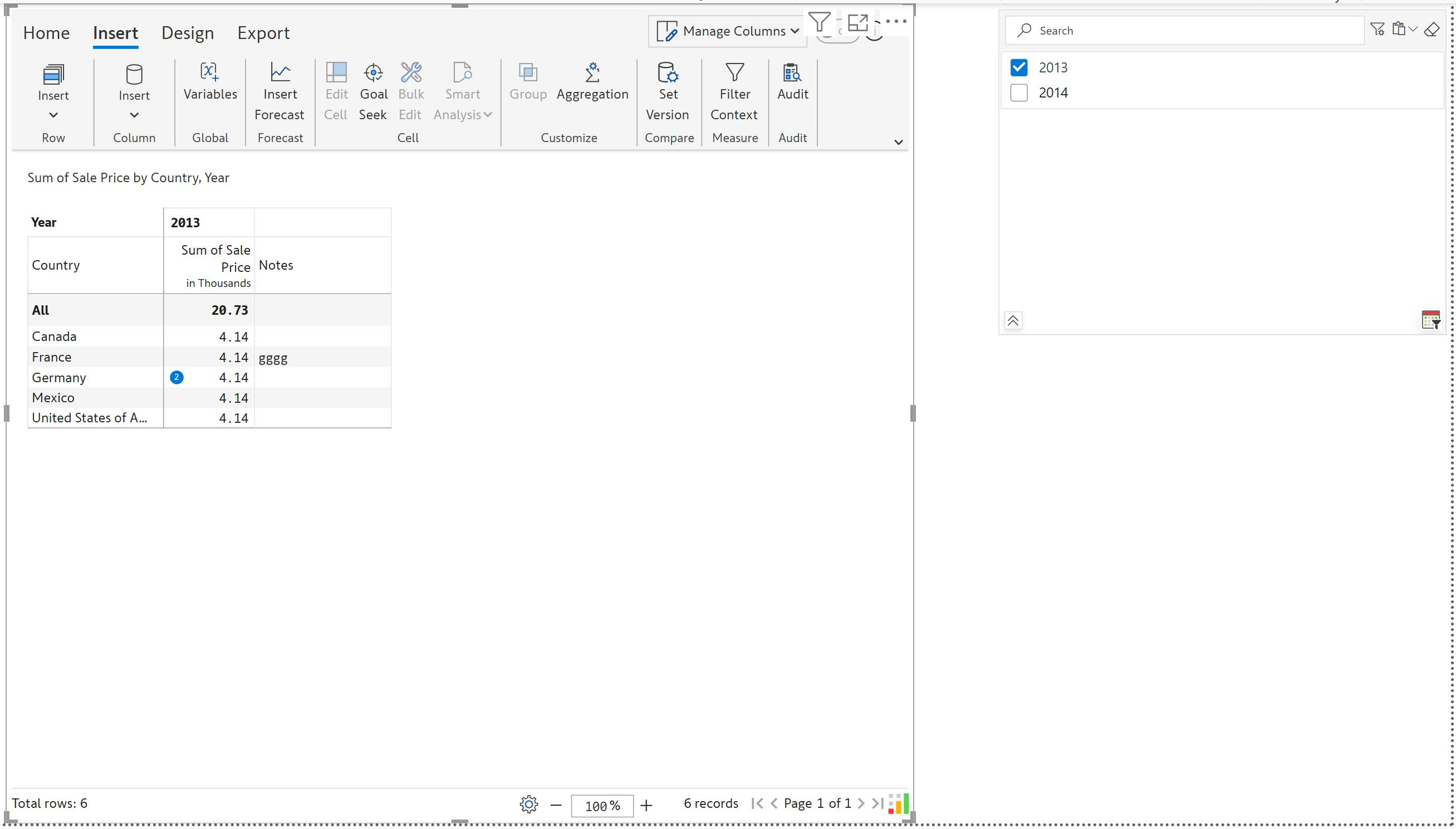Screen dimensions: 1456x829
Task: Click the zoom in plus button
Action: tap(646, 805)
